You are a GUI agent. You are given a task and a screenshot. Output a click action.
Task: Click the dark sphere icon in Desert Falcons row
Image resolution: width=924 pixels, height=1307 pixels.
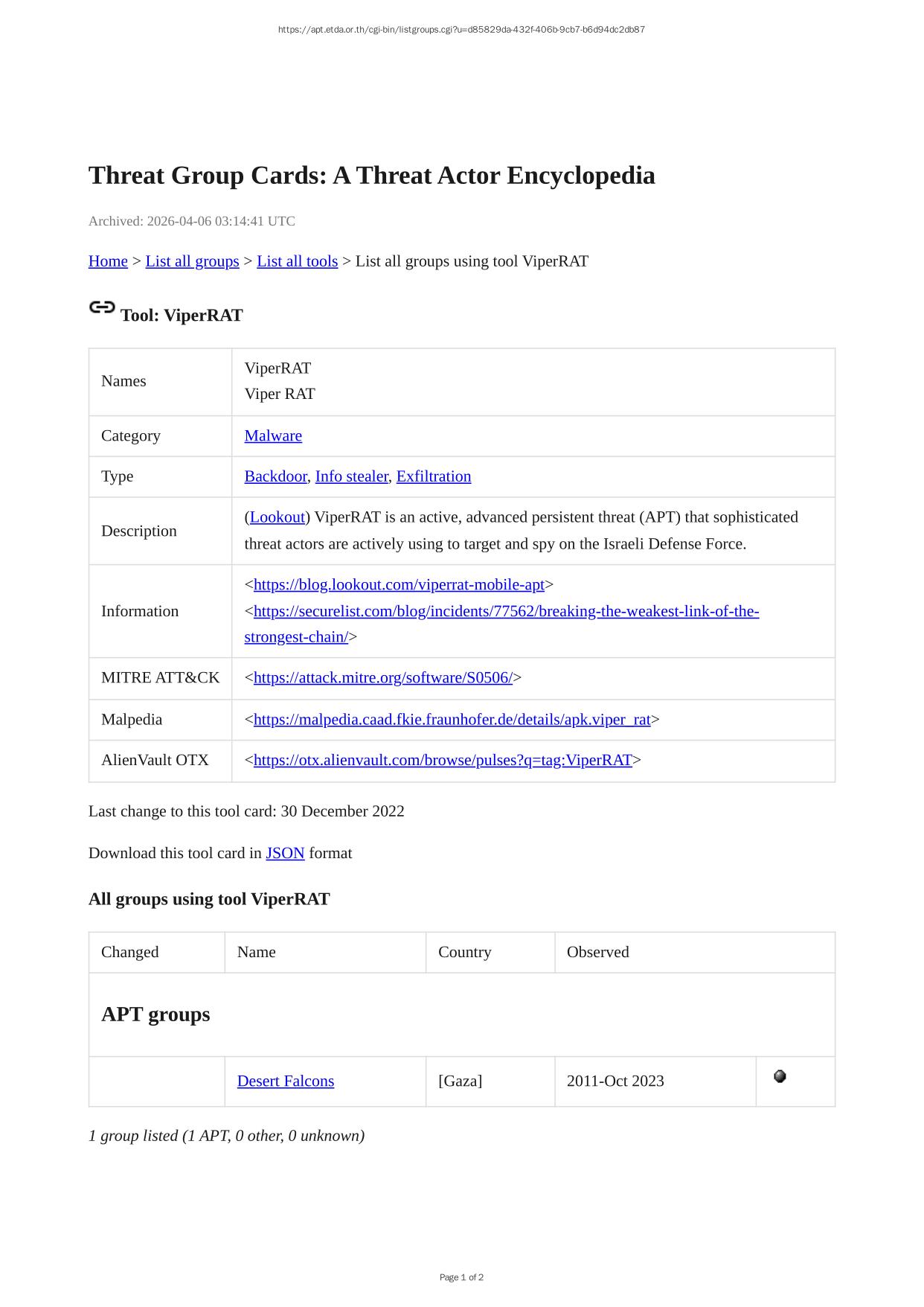pos(780,1076)
